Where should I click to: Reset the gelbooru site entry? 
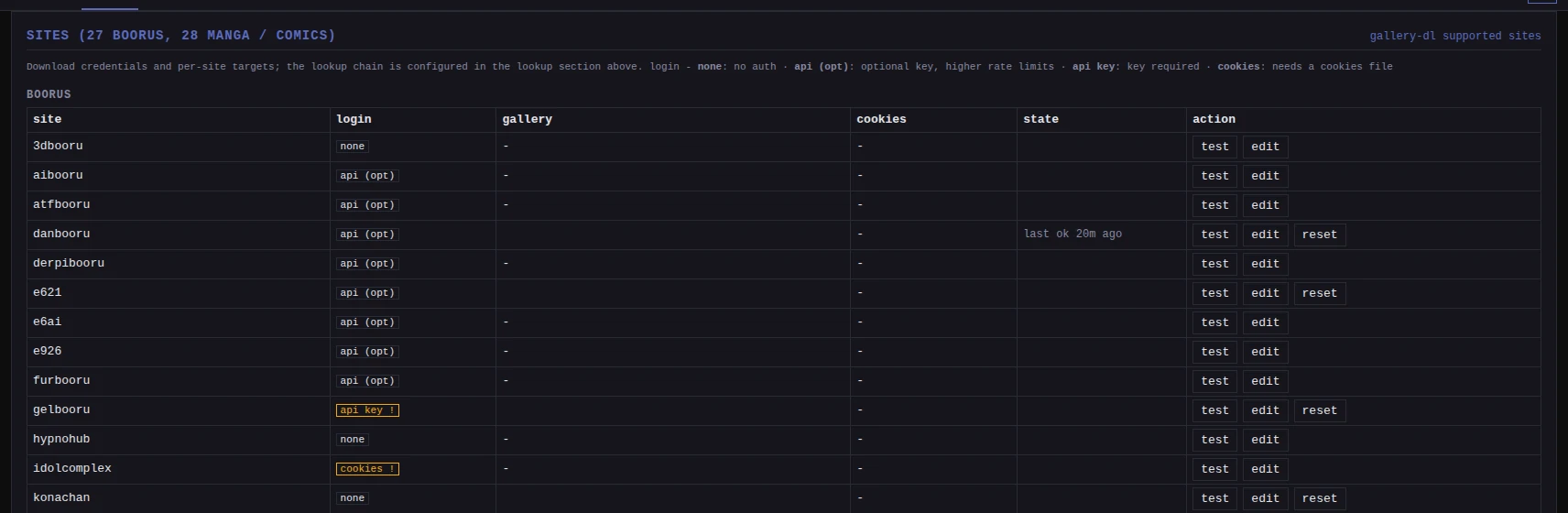[1319, 410]
